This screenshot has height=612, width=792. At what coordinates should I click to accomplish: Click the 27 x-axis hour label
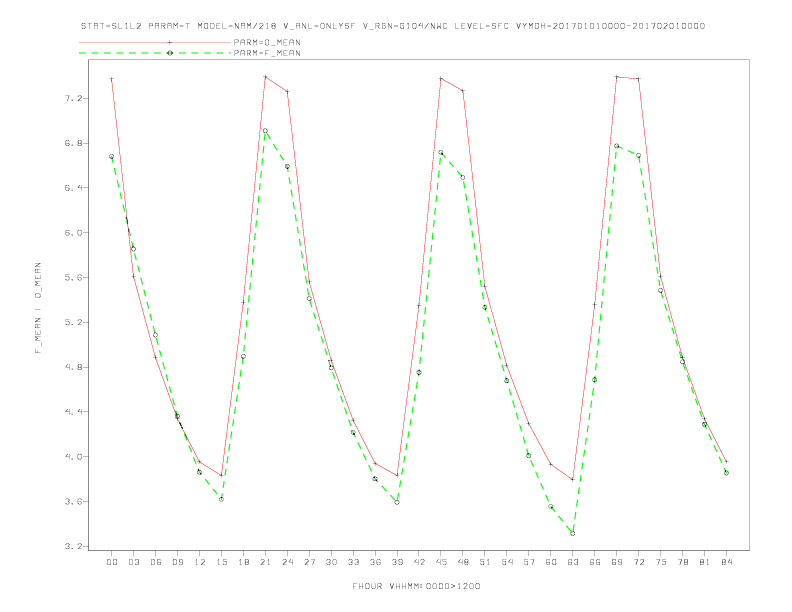pyautogui.click(x=309, y=562)
